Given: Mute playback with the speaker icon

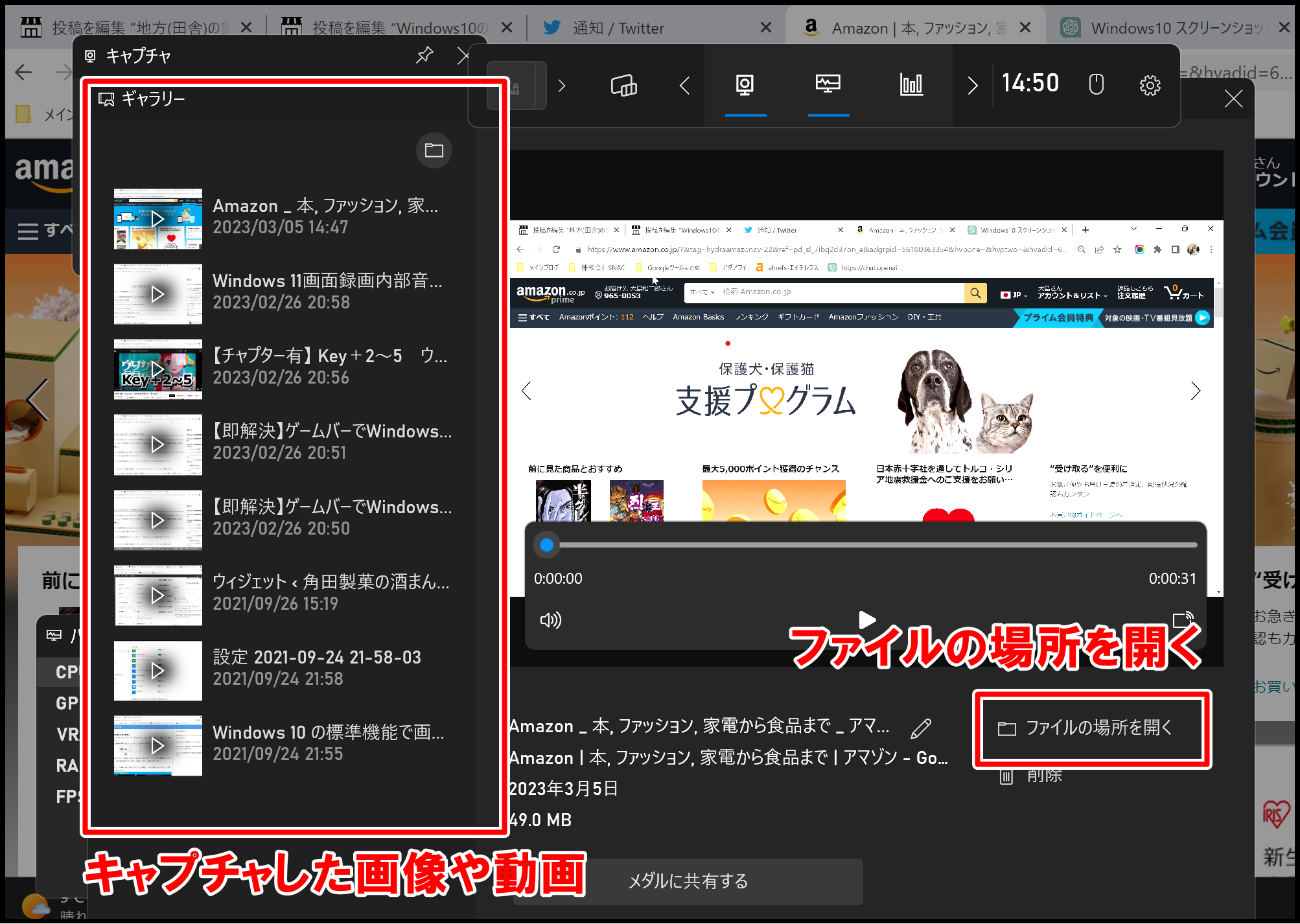Looking at the screenshot, I should point(550,620).
